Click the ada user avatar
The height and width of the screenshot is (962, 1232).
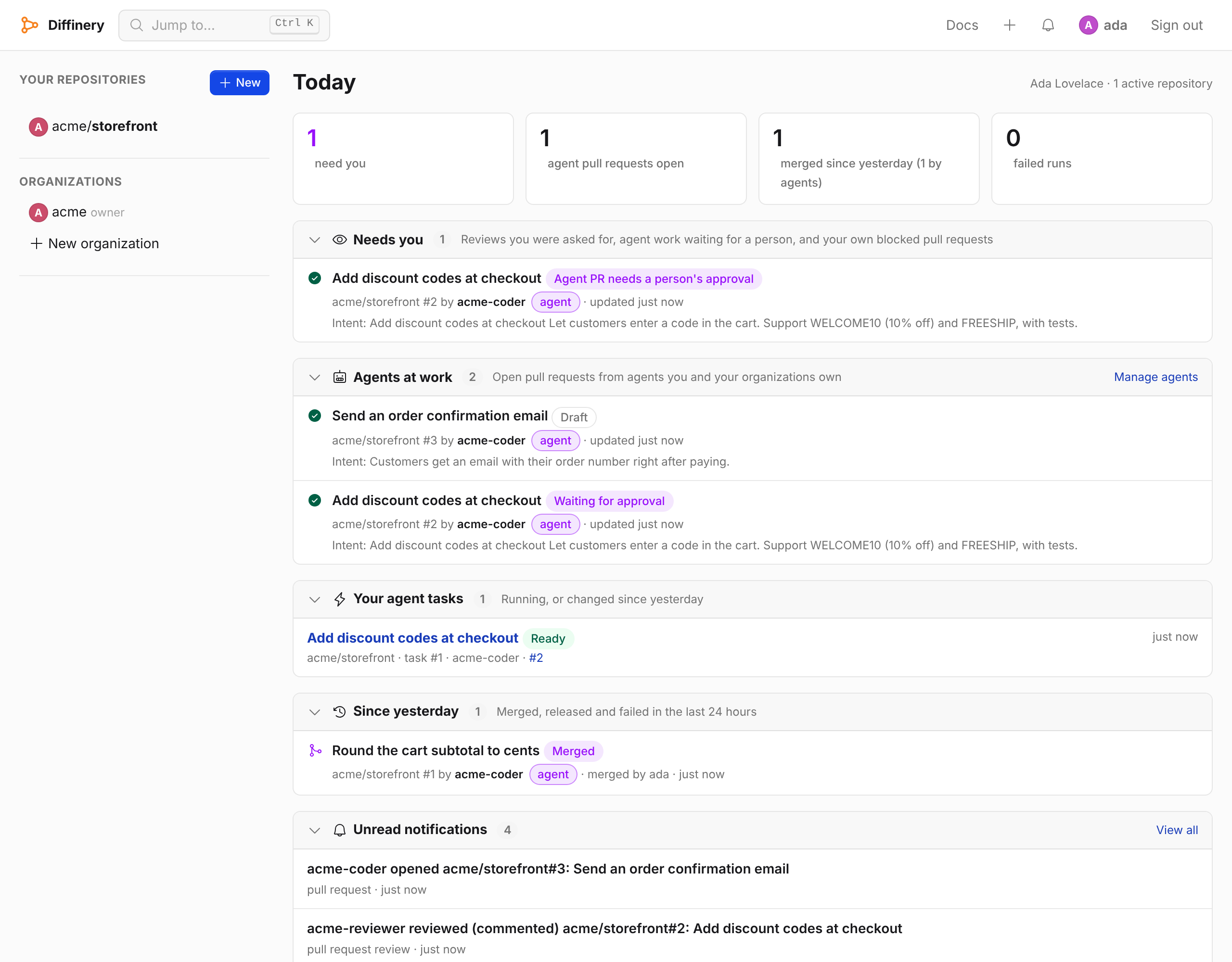click(x=1088, y=25)
